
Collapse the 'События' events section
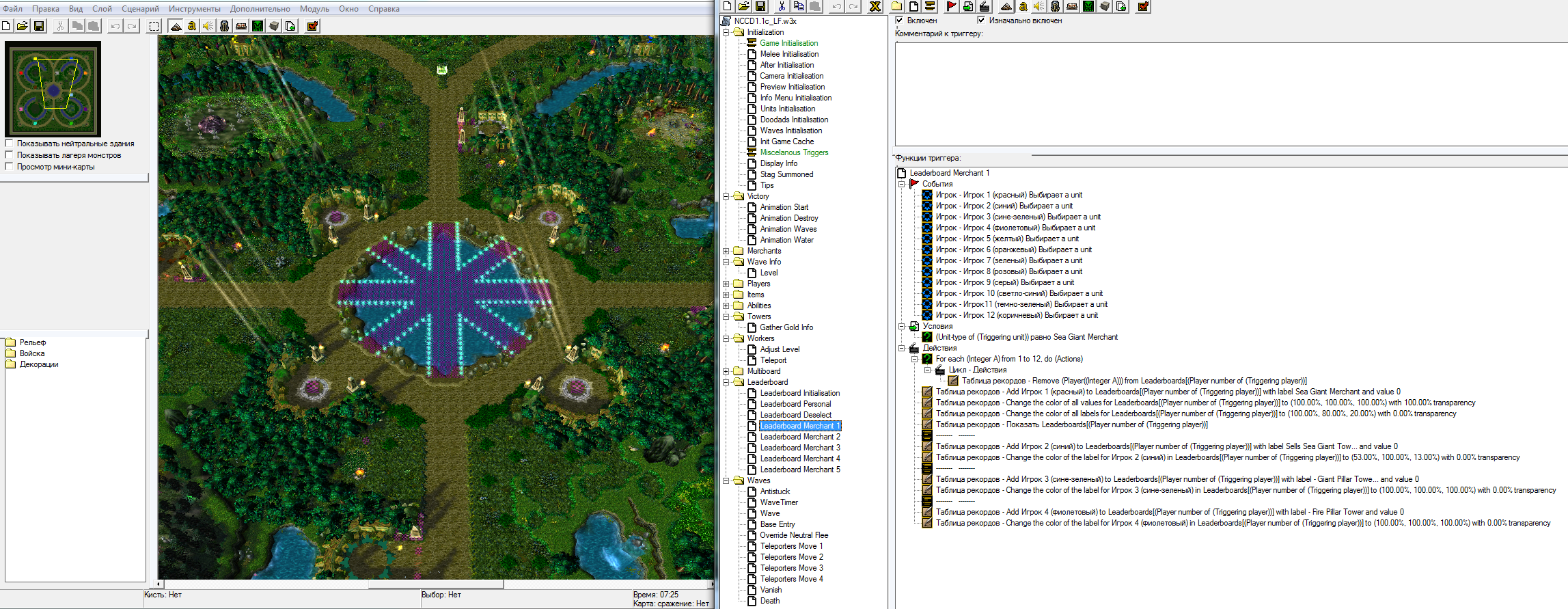(x=901, y=184)
